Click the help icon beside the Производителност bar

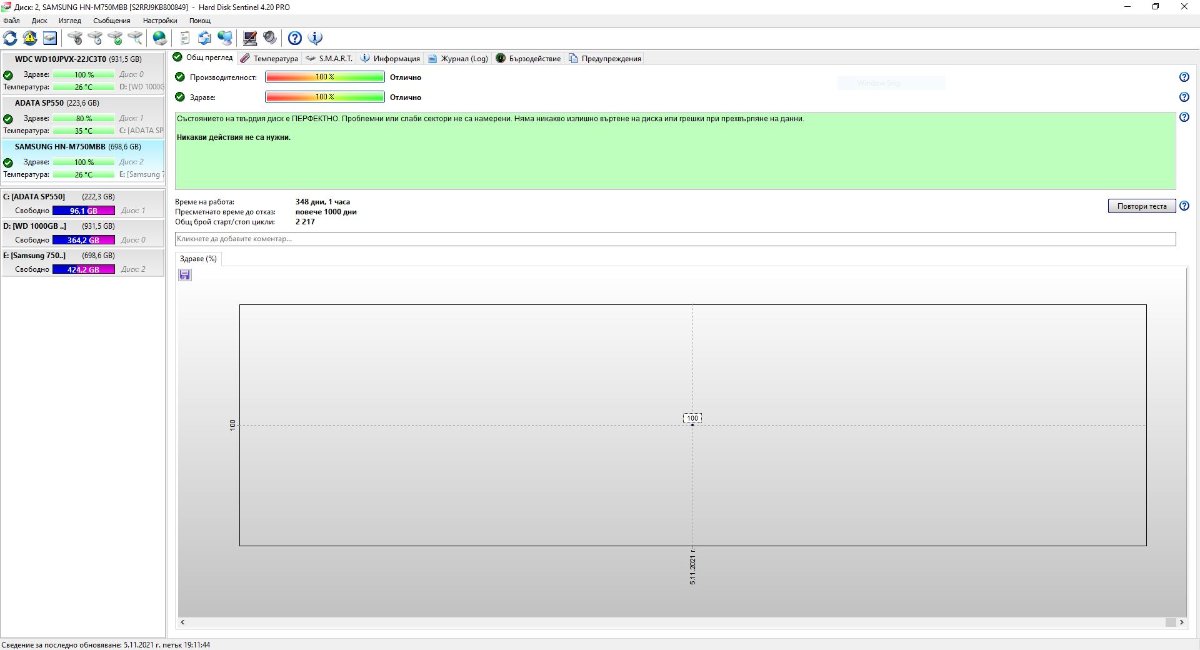coord(1184,77)
